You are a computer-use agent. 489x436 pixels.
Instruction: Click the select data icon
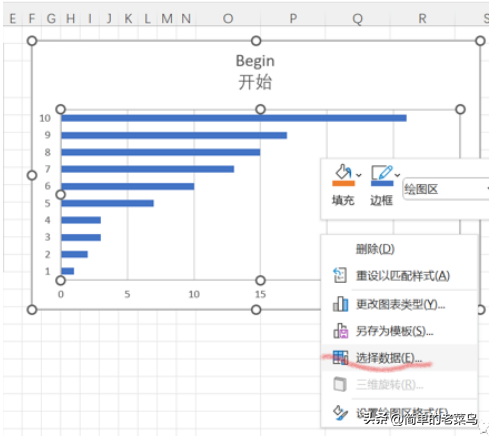(x=340, y=357)
